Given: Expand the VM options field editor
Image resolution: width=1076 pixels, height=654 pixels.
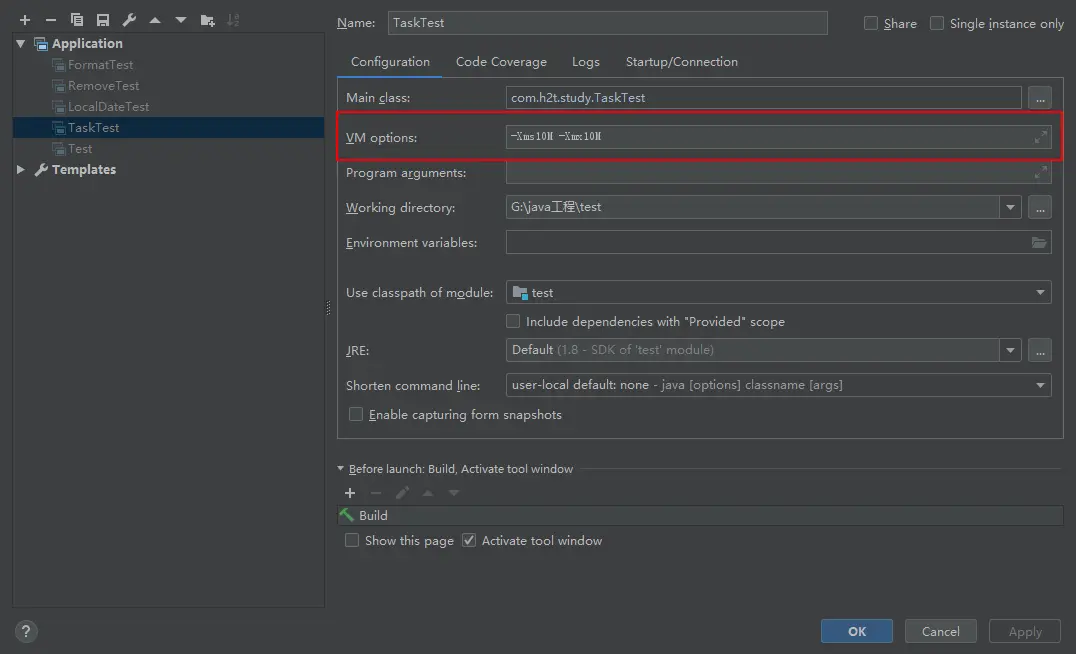Looking at the screenshot, I should tap(1040, 137).
